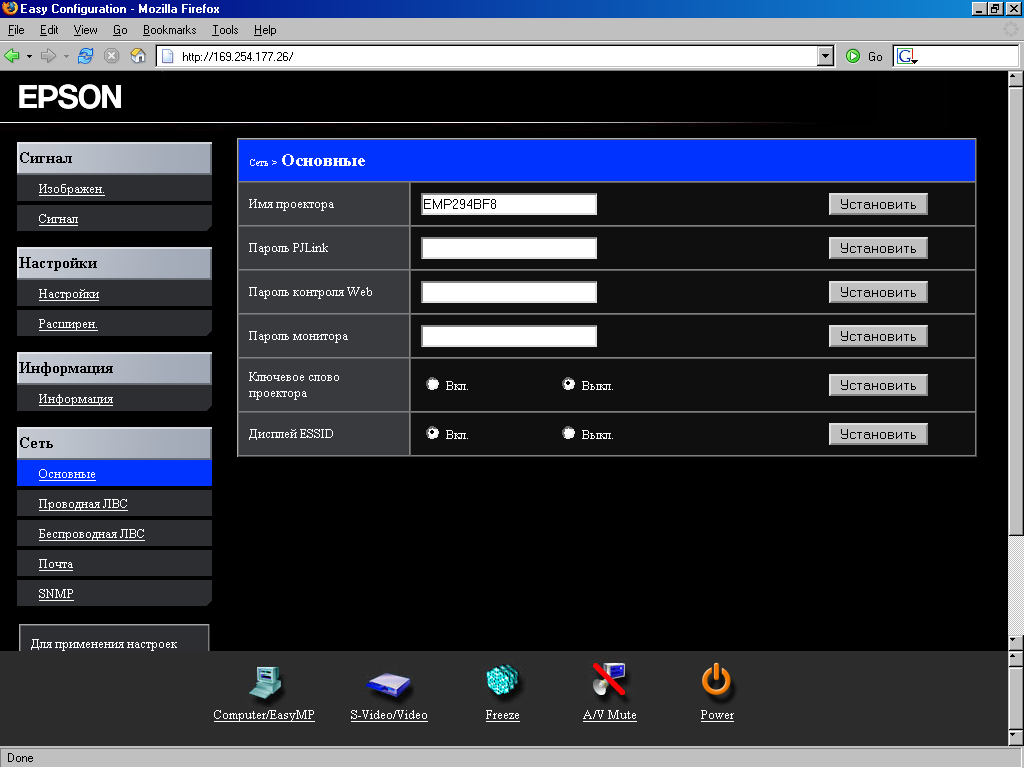Viewport: 1024px width, 768px height.
Task: Click Установить for Ключевое слово проектора
Action: coord(878,385)
